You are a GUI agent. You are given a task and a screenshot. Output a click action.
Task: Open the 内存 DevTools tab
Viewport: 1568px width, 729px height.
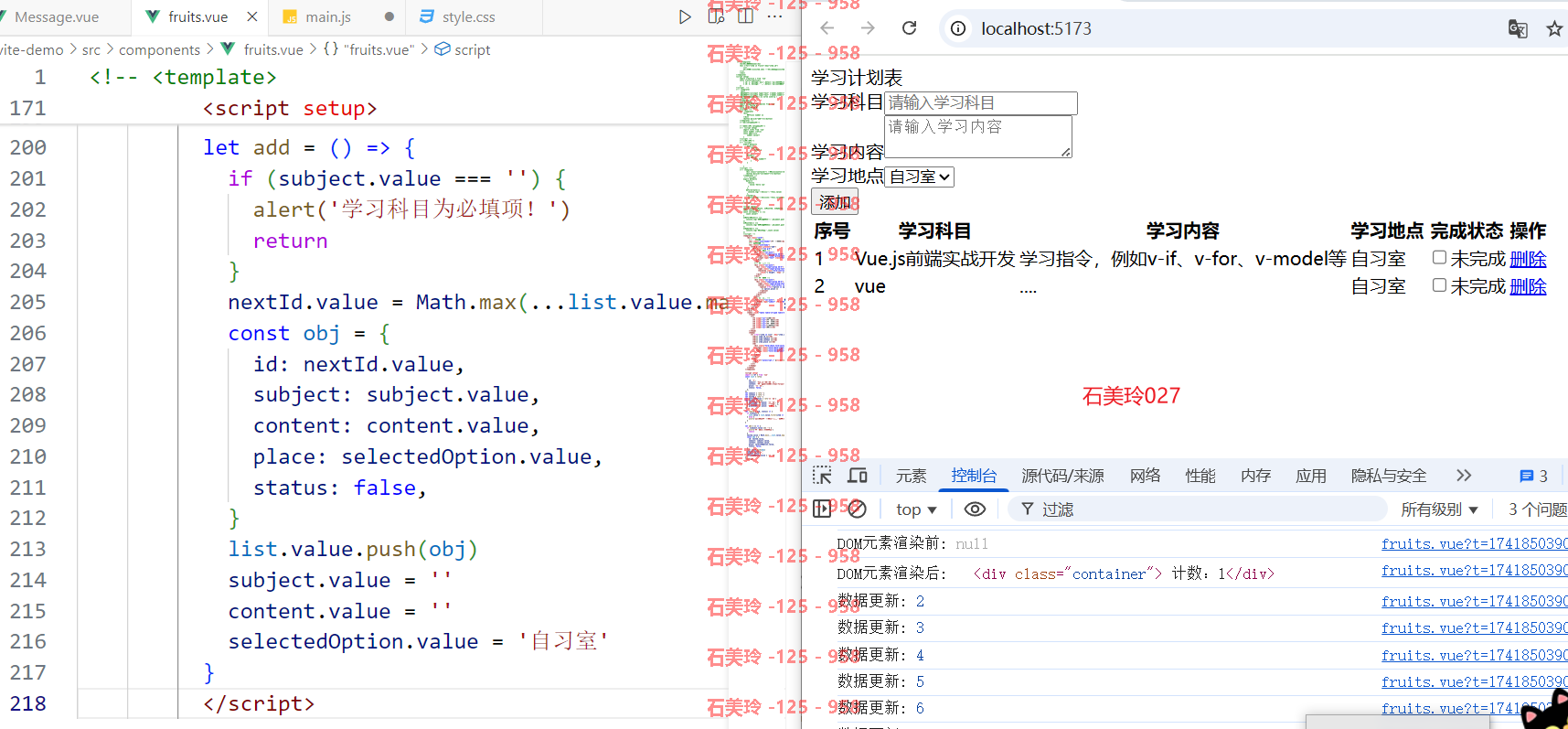[x=1255, y=476]
